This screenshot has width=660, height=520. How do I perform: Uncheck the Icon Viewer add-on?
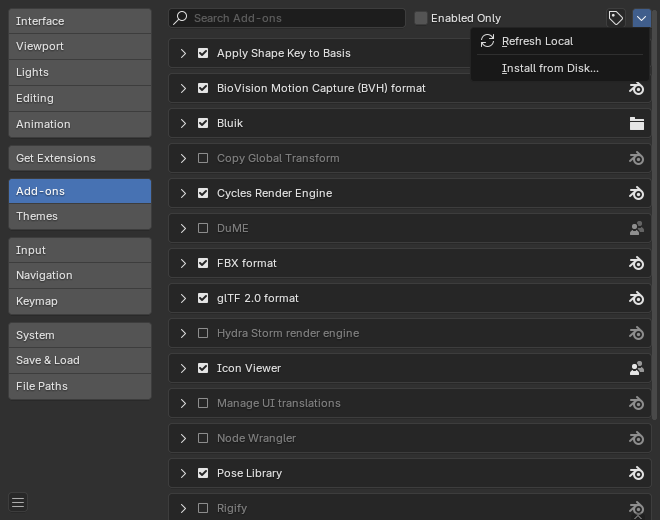pyautogui.click(x=203, y=368)
